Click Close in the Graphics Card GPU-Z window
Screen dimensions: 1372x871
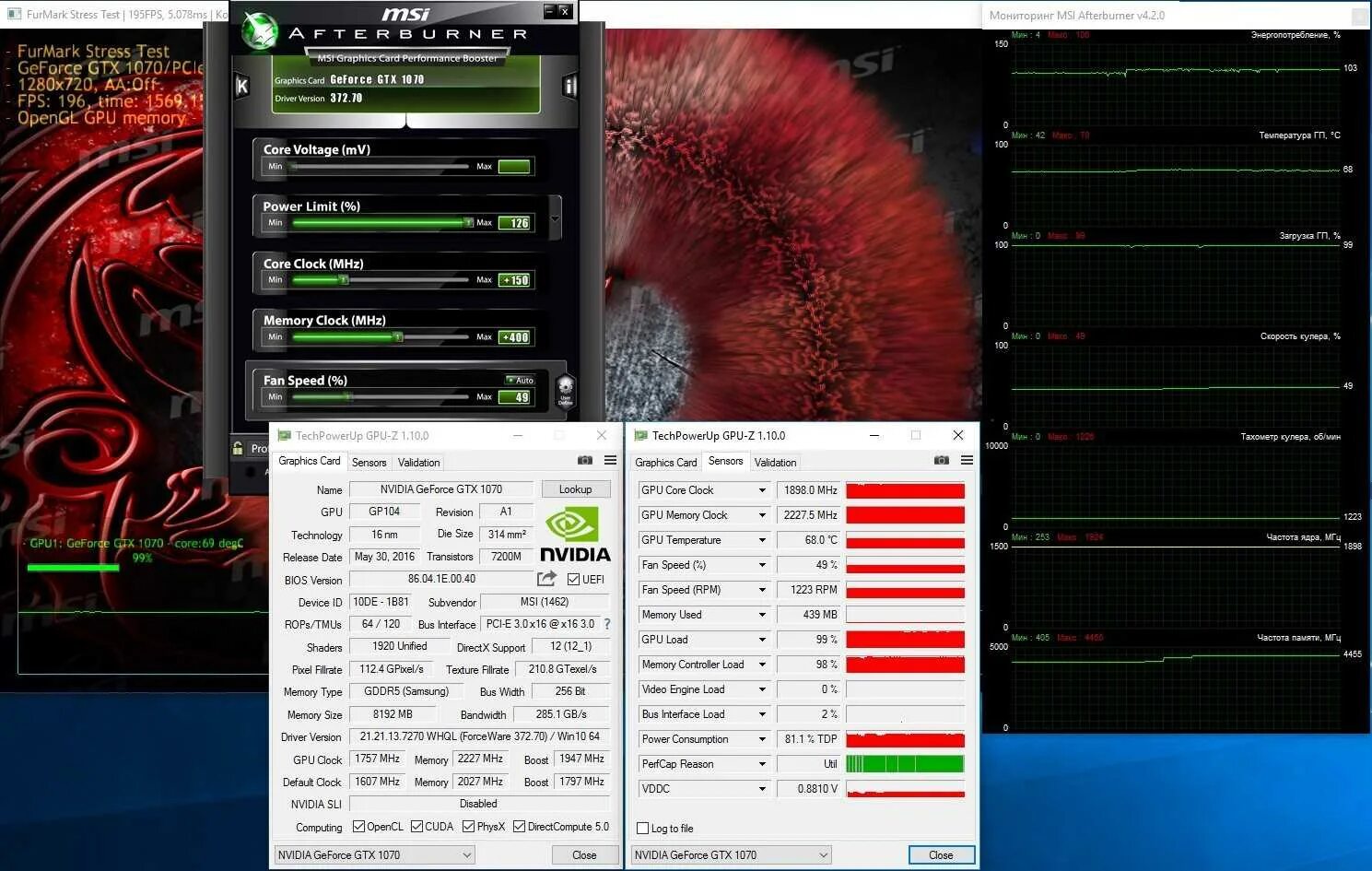click(584, 855)
